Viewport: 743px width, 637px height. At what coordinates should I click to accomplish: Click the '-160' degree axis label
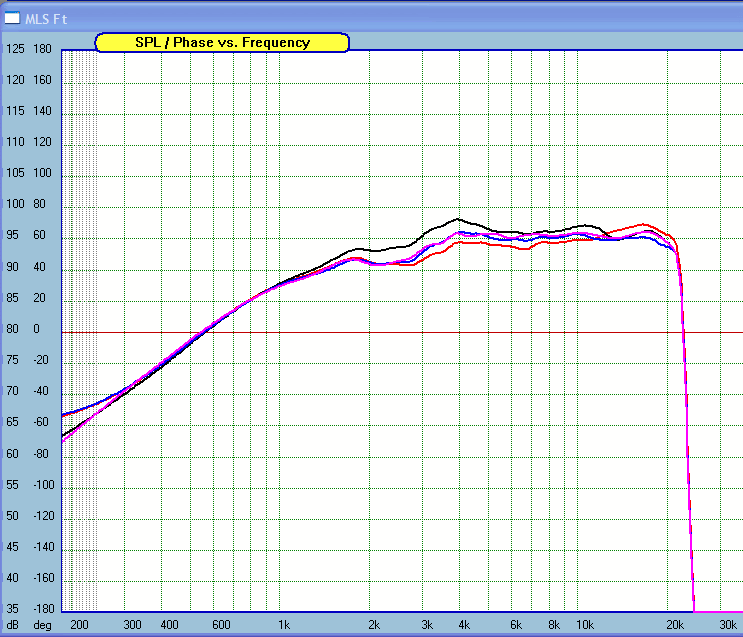click(44, 578)
